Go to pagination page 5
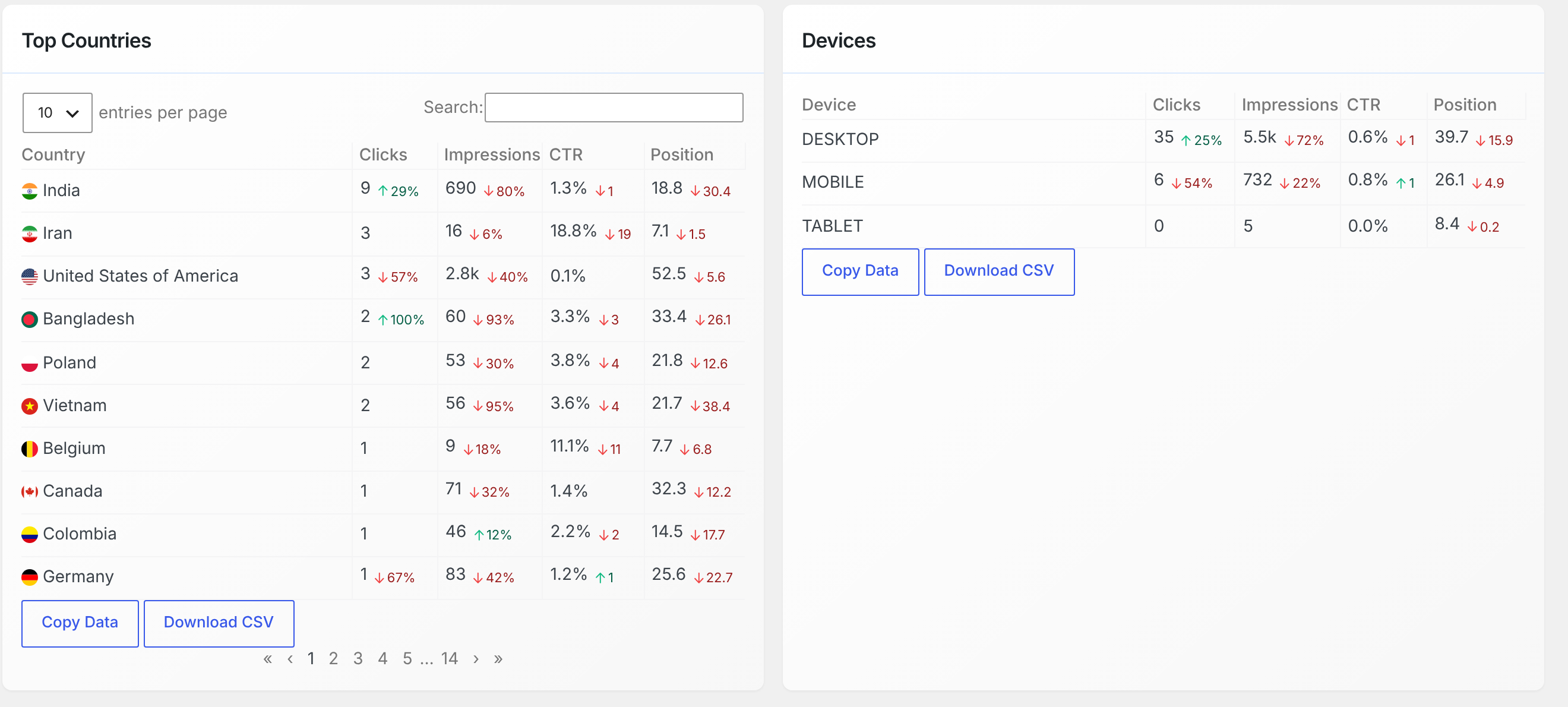 [407, 658]
